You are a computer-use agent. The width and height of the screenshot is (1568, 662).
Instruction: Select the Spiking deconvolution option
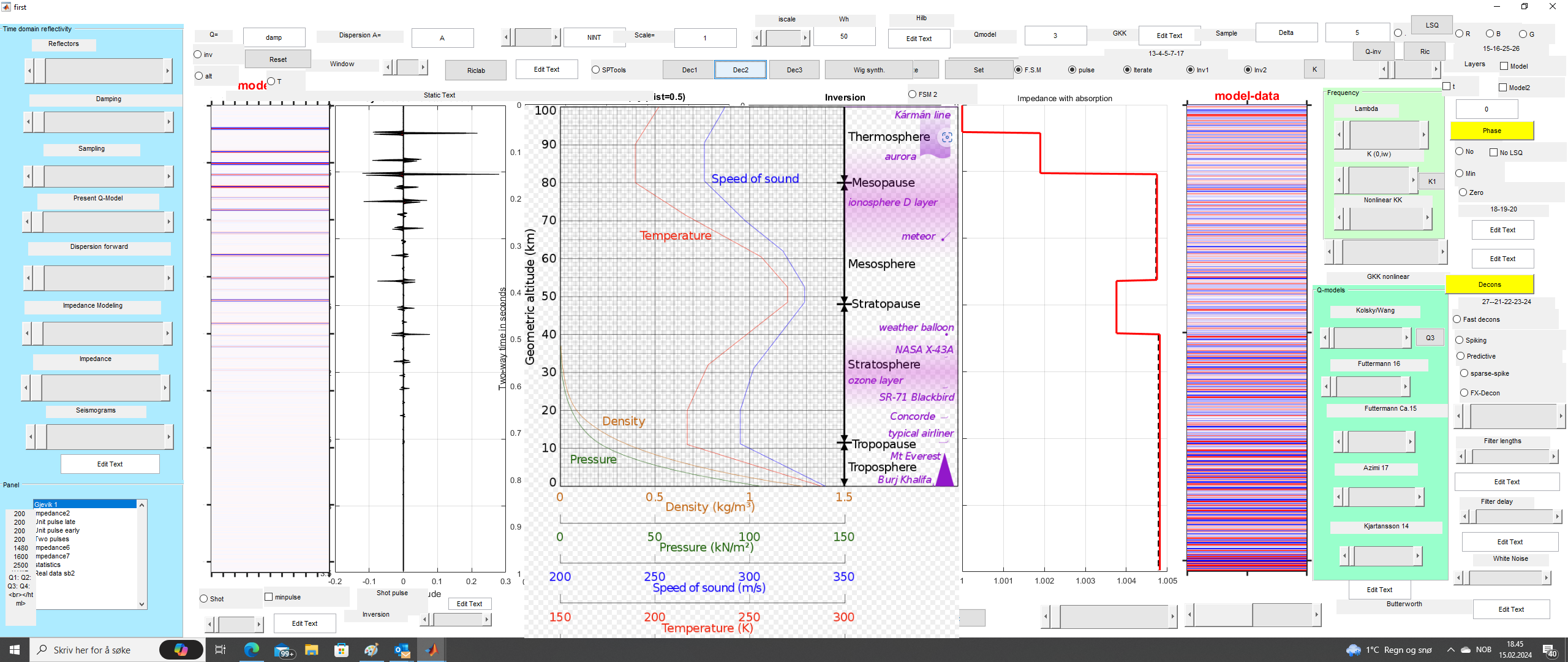[x=1460, y=340]
